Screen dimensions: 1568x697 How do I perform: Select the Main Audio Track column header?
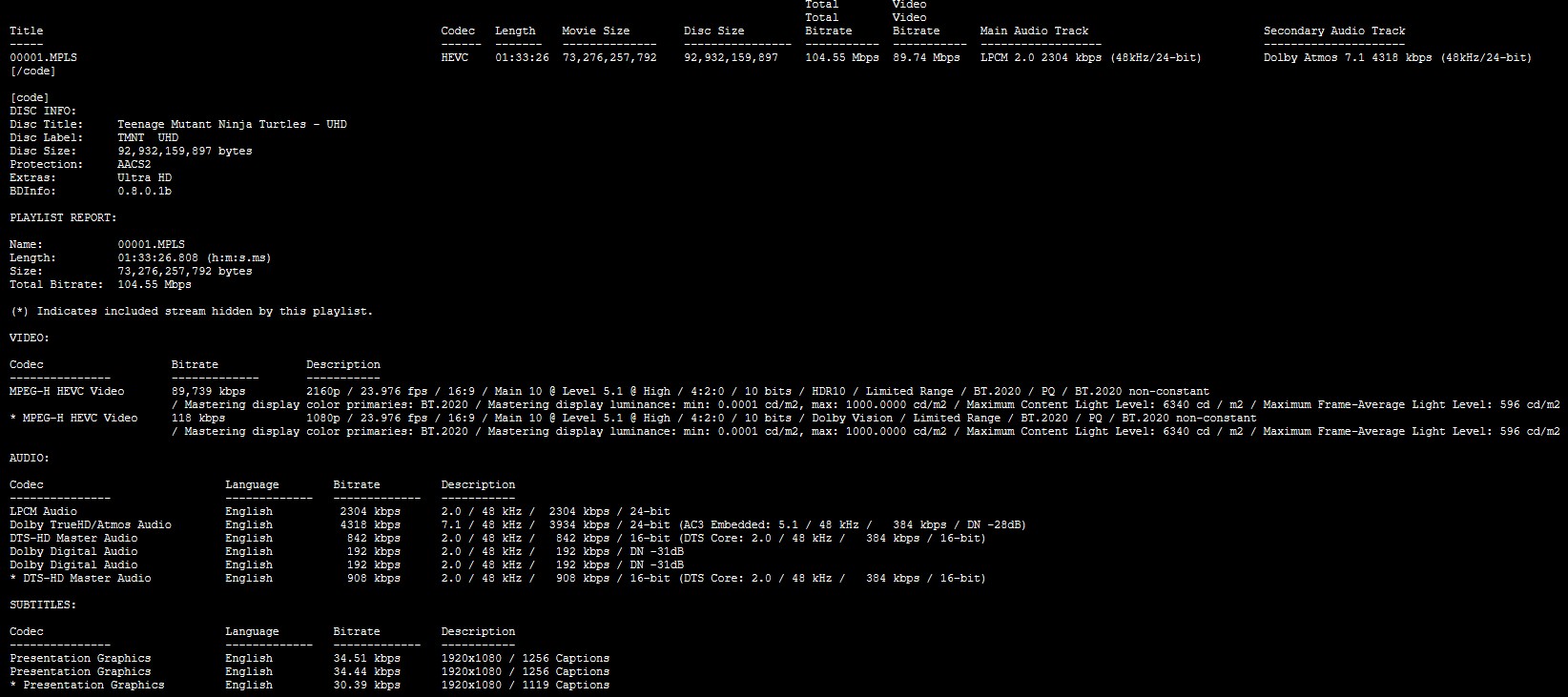[x=1034, y=31]
